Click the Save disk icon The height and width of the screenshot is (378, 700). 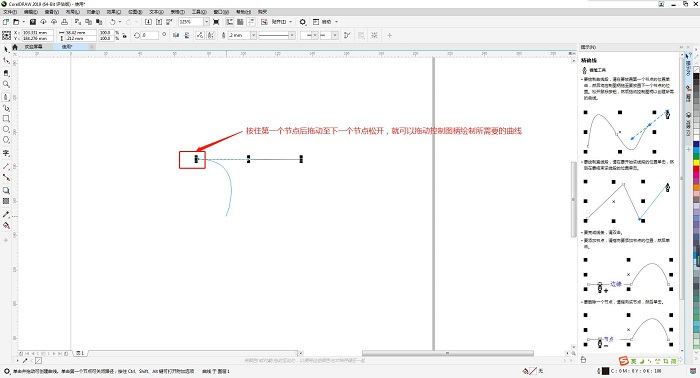pyautogui.click(x=33, y=21)
